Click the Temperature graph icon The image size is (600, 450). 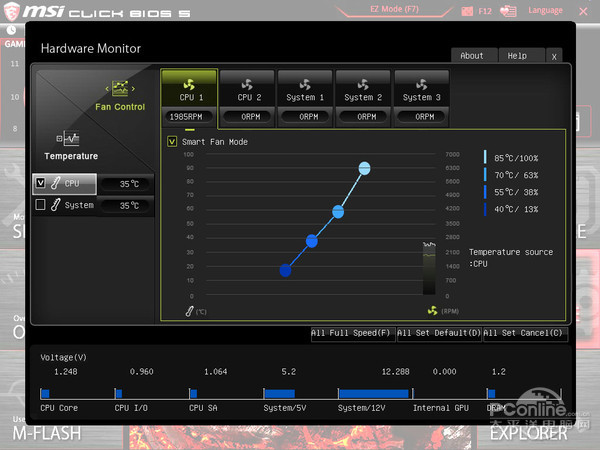[x=68, y=139]
